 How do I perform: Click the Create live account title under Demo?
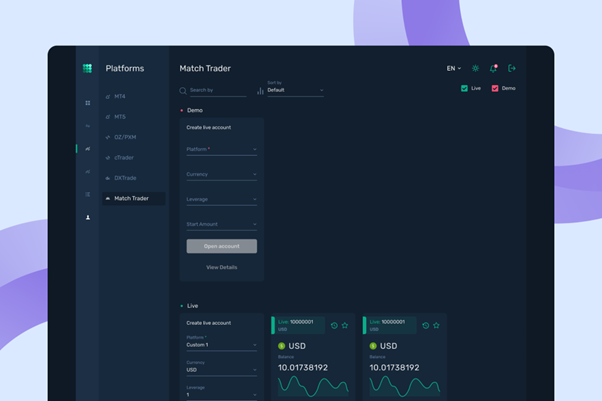pyautogui.click(x=209, y=128)
